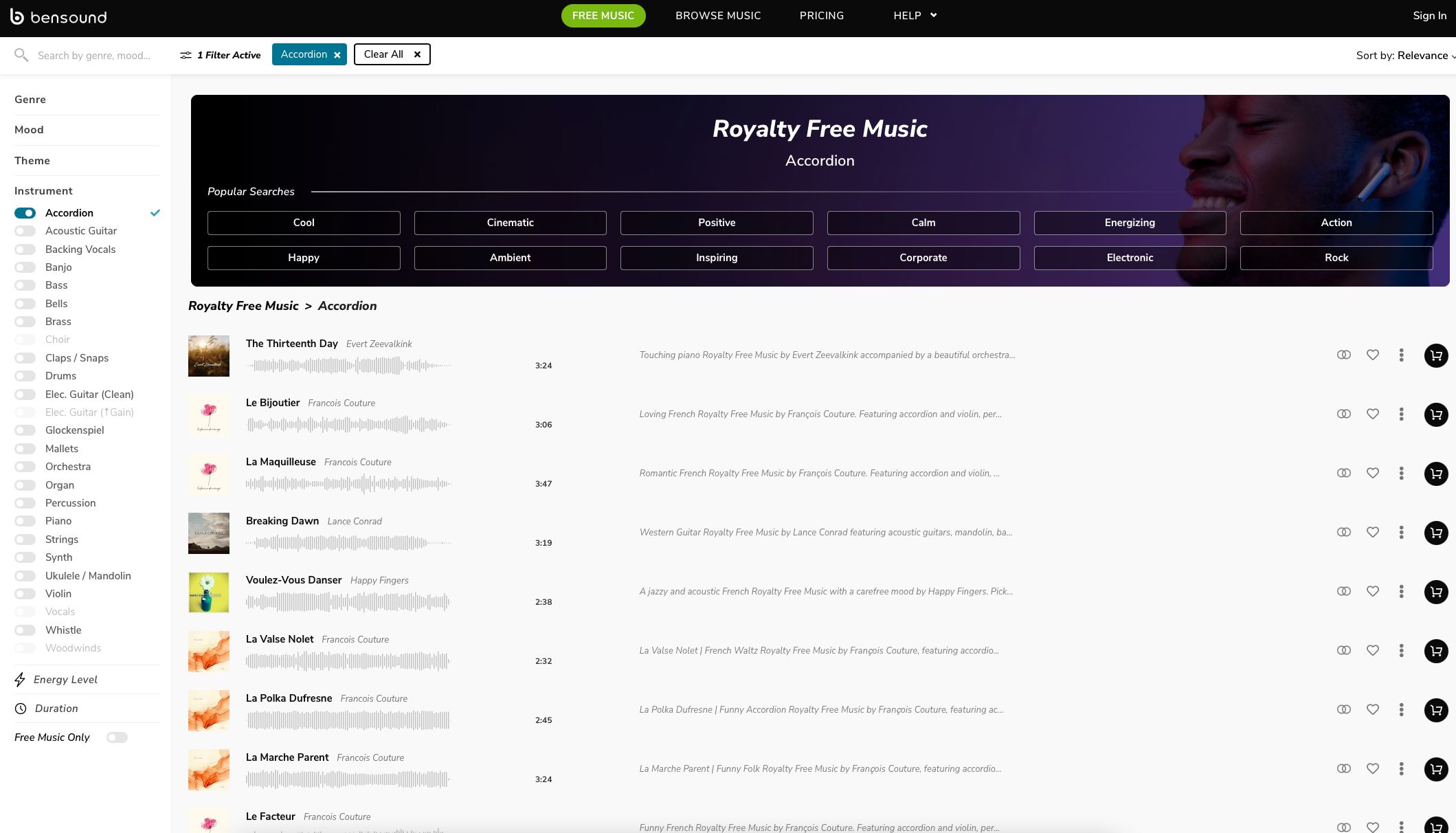The height and width of the screenshot is (833, 1456).
Task: Click the Cinematic popular search button
Action: pyautogui.click(x=510, y=223)
